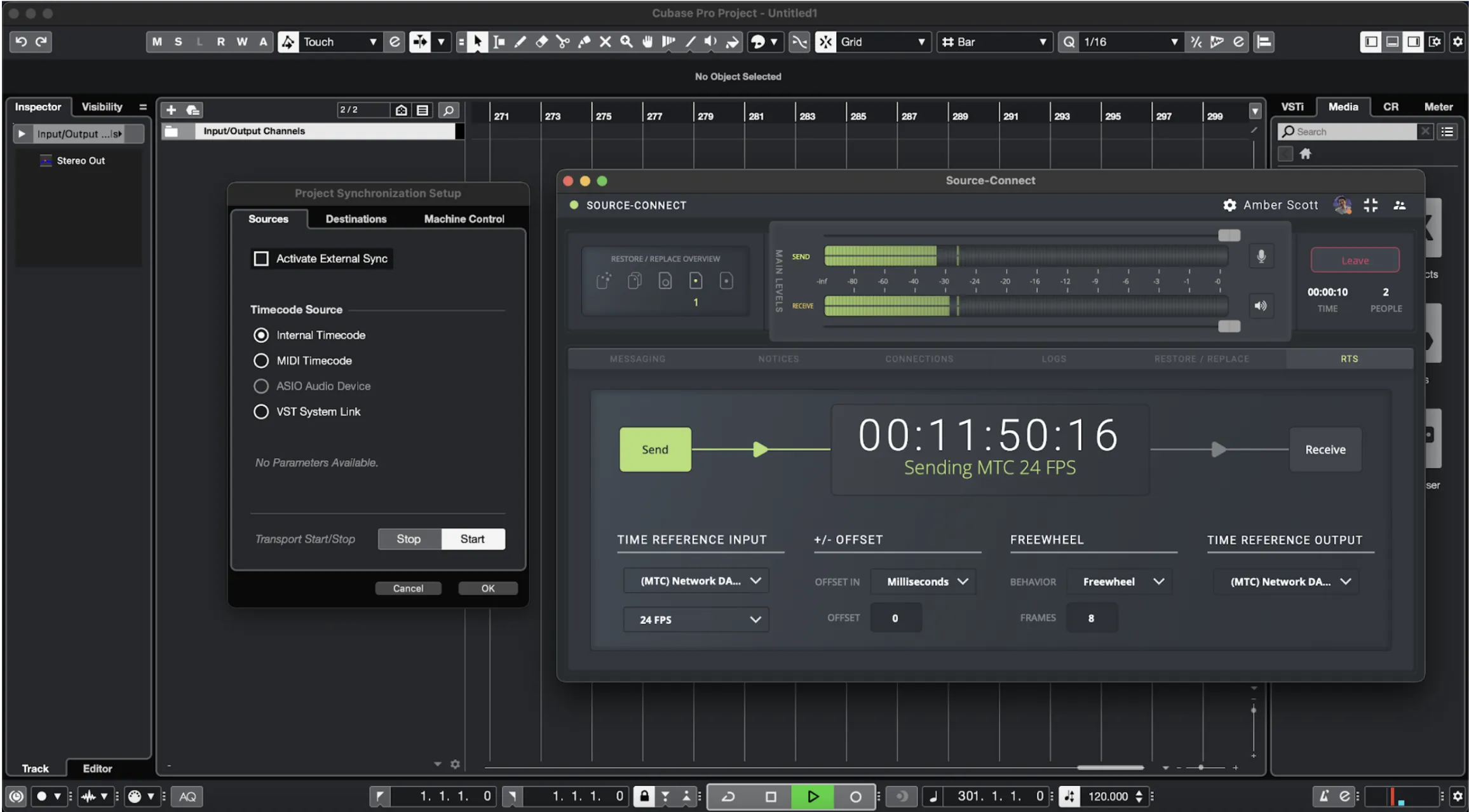Click the Media Search field

pyautogui.click(x=1347, y=132)
